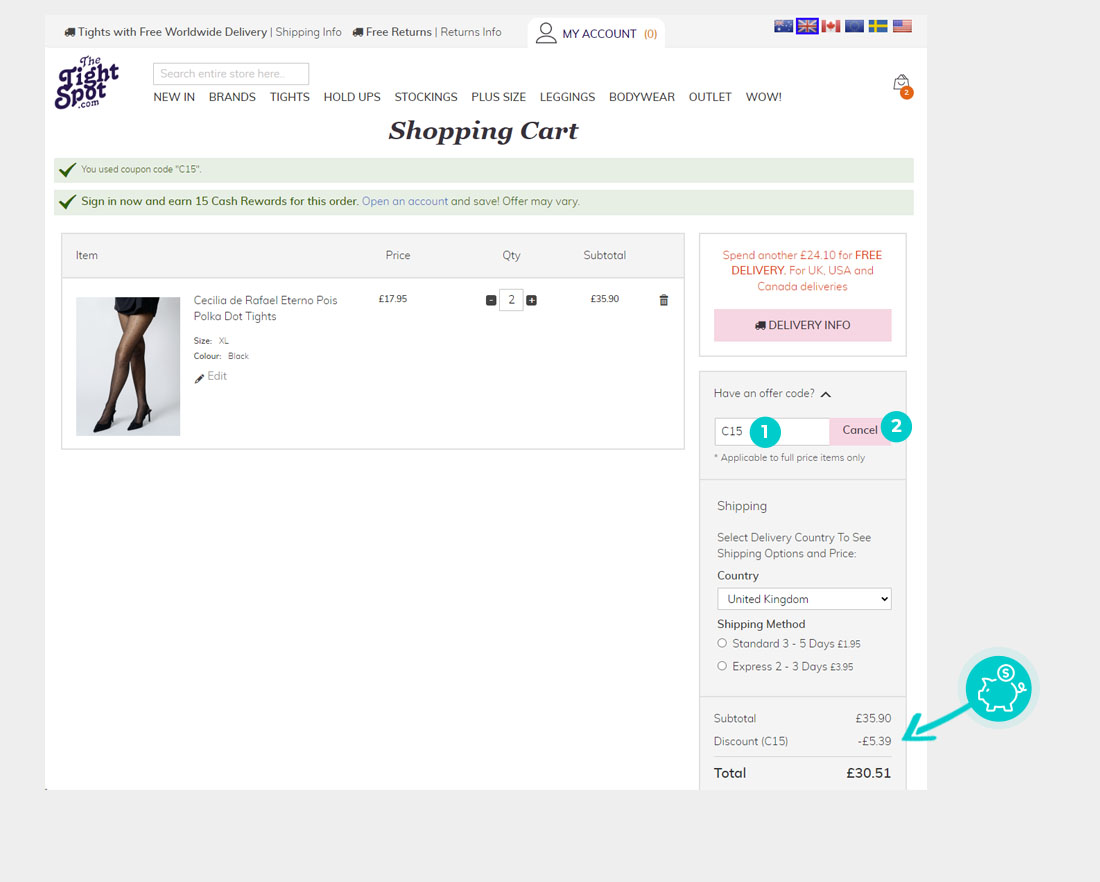Cancel the applied offer code
Image resolution: width=1100 pixels, height=882 pixels.
[x=860, y=431]
